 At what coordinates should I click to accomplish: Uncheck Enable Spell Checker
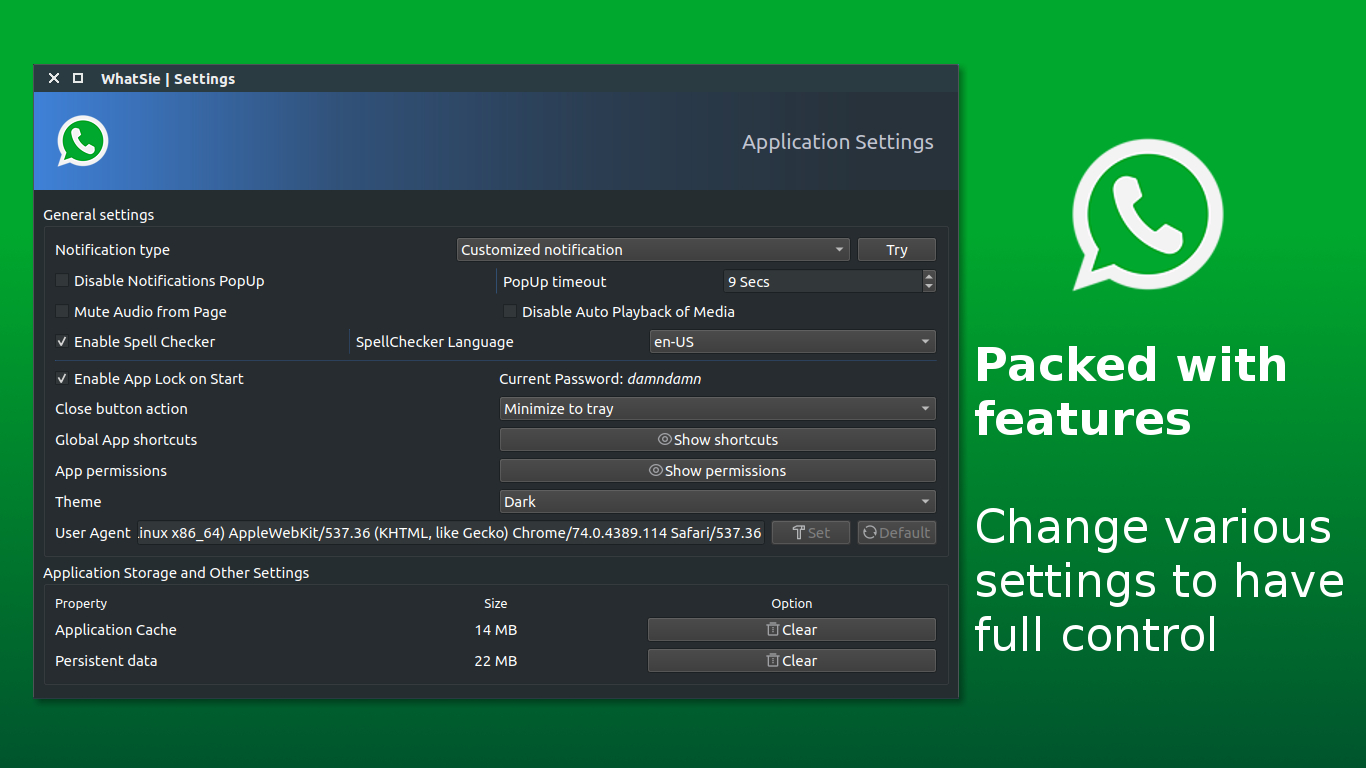[x=62, y=342]
